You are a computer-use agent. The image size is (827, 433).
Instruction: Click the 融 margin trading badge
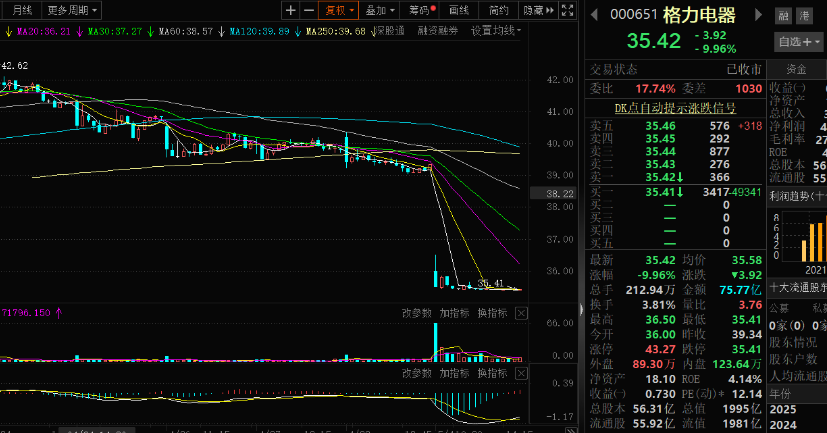click(784, 16)
